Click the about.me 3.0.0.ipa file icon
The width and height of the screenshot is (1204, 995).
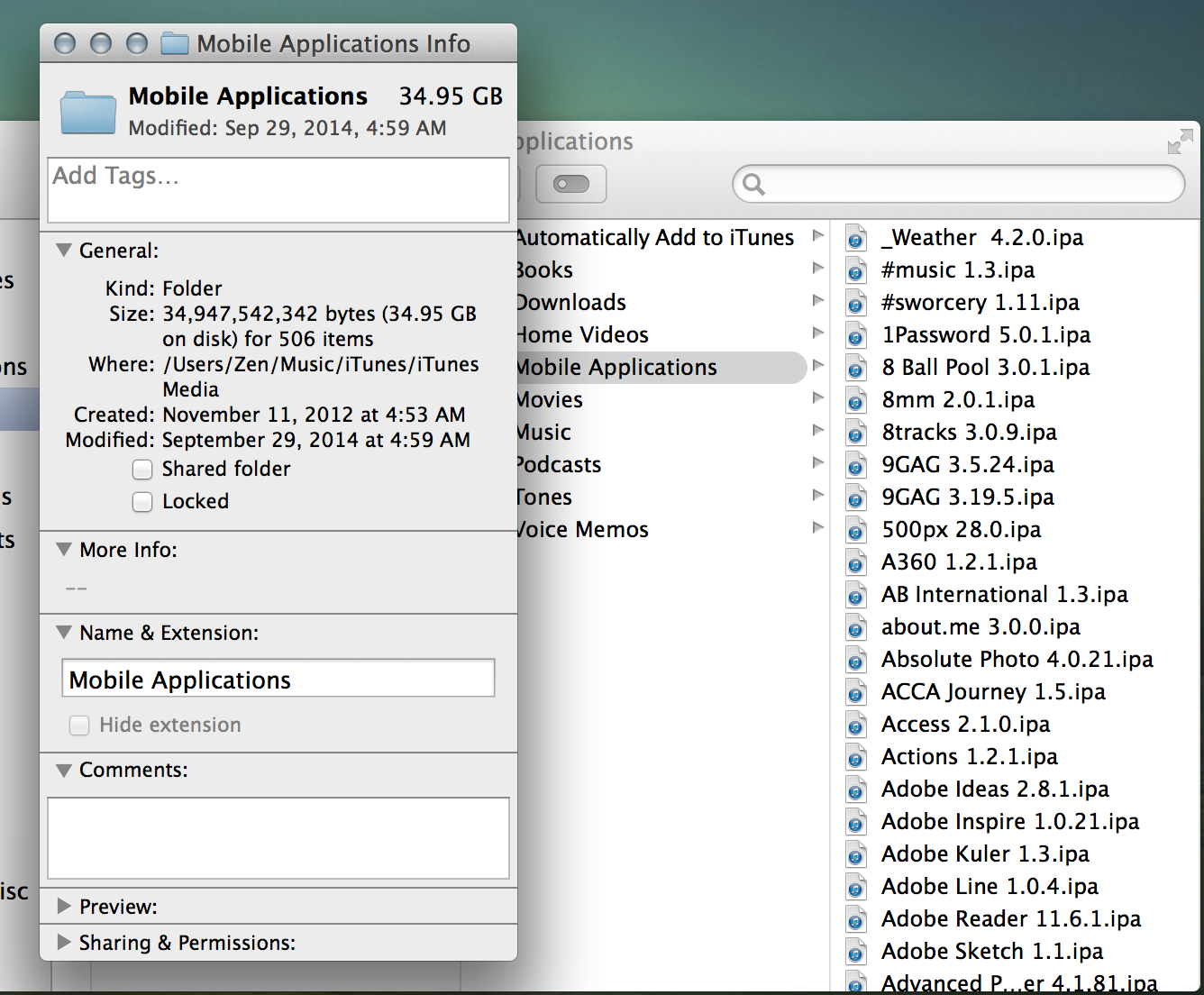(855, 628)
